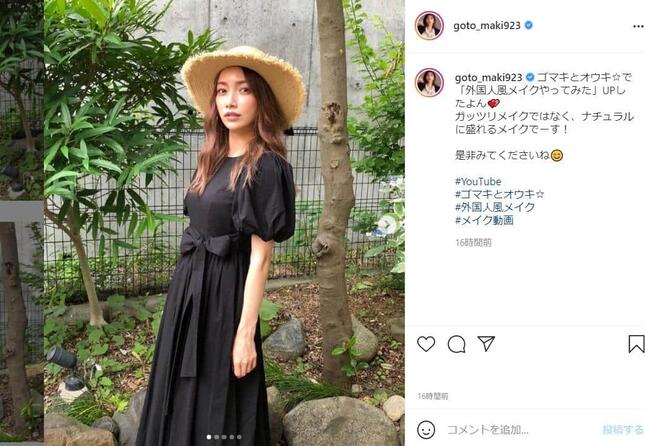Screen dimensions: 645x446
Task: Open the emoji picker smiley icon
Action: pyautogui.click(x=426, y=430)
